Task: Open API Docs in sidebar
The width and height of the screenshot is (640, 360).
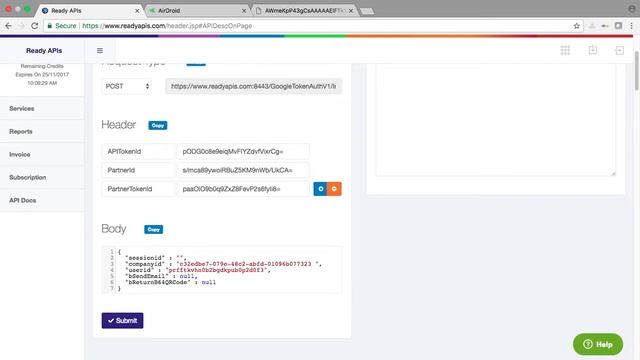Action: click(42, 200)
